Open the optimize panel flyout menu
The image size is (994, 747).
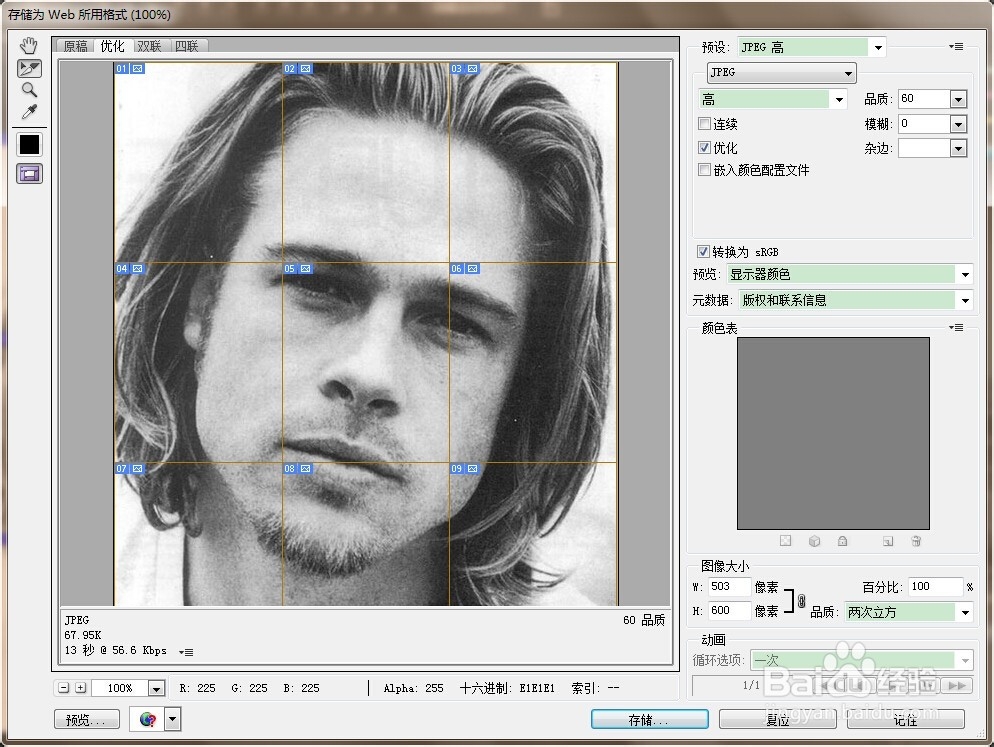[956, 46]
